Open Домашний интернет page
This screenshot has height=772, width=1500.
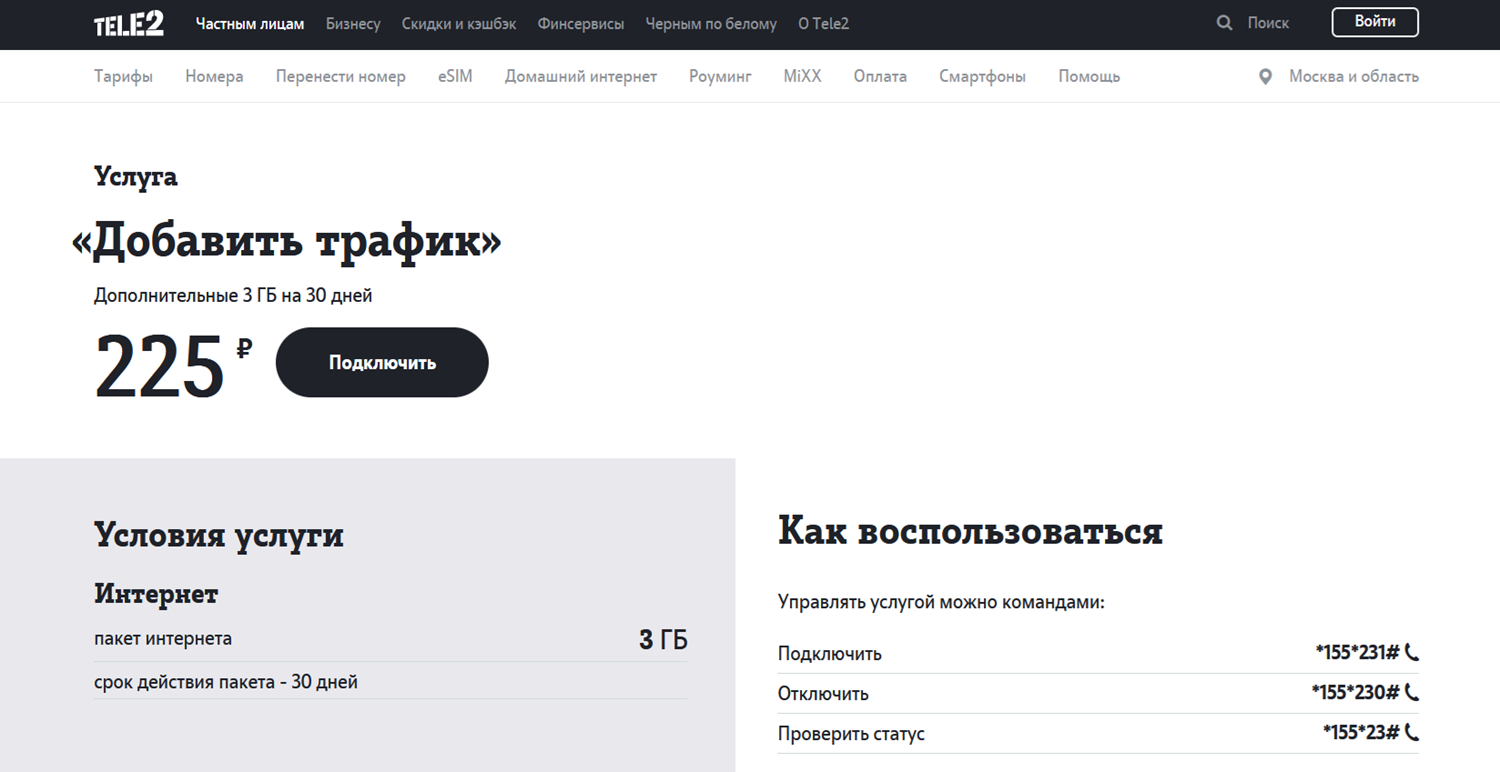point(581,76)
